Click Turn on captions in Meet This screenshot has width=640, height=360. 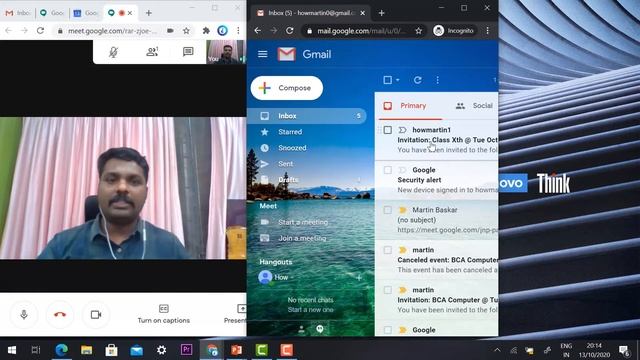(164, 314)
